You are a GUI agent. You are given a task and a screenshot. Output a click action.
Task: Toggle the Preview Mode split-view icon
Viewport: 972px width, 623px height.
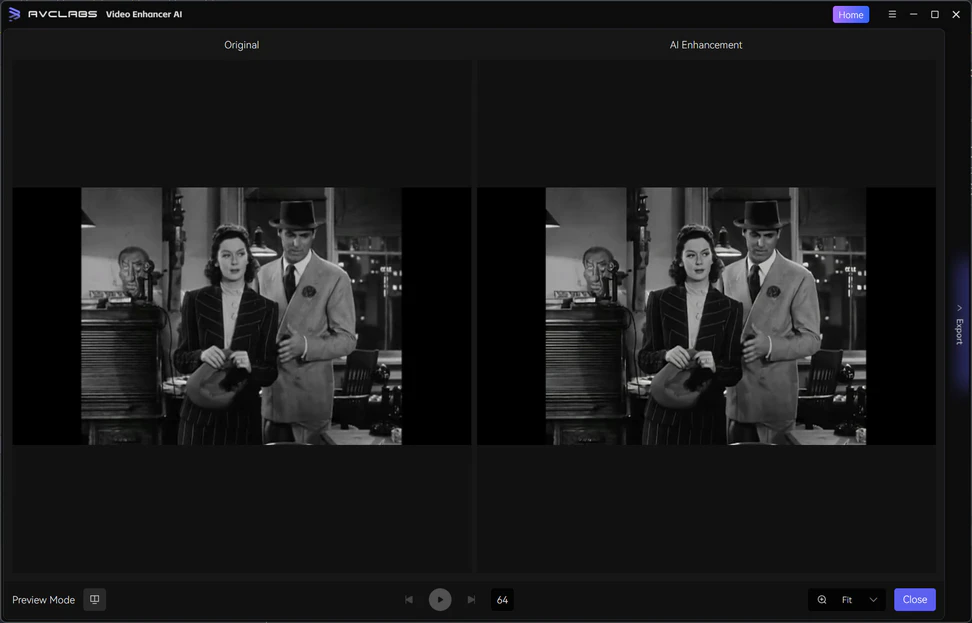[94, 599]
